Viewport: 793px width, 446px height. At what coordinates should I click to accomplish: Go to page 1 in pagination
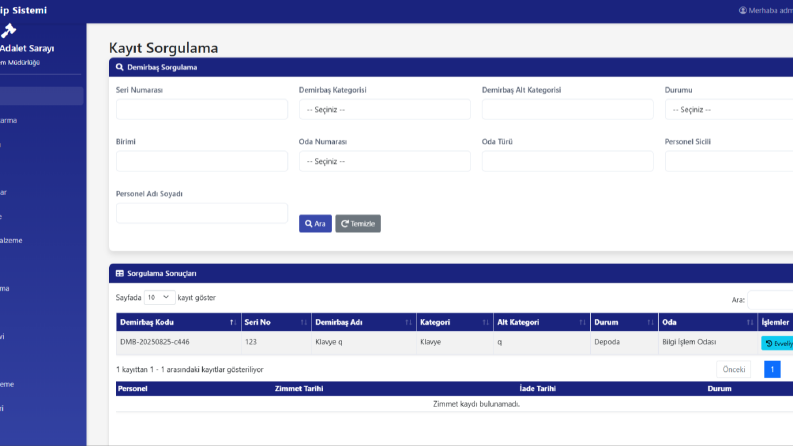coord(772,369)
